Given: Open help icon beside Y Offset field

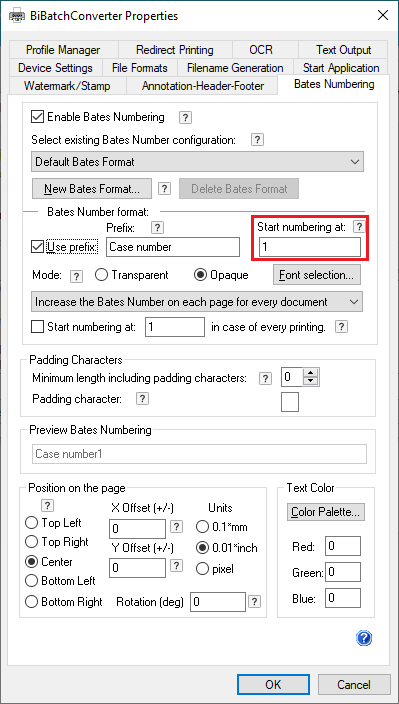Looking at the screenshot, I should point(177,565).
